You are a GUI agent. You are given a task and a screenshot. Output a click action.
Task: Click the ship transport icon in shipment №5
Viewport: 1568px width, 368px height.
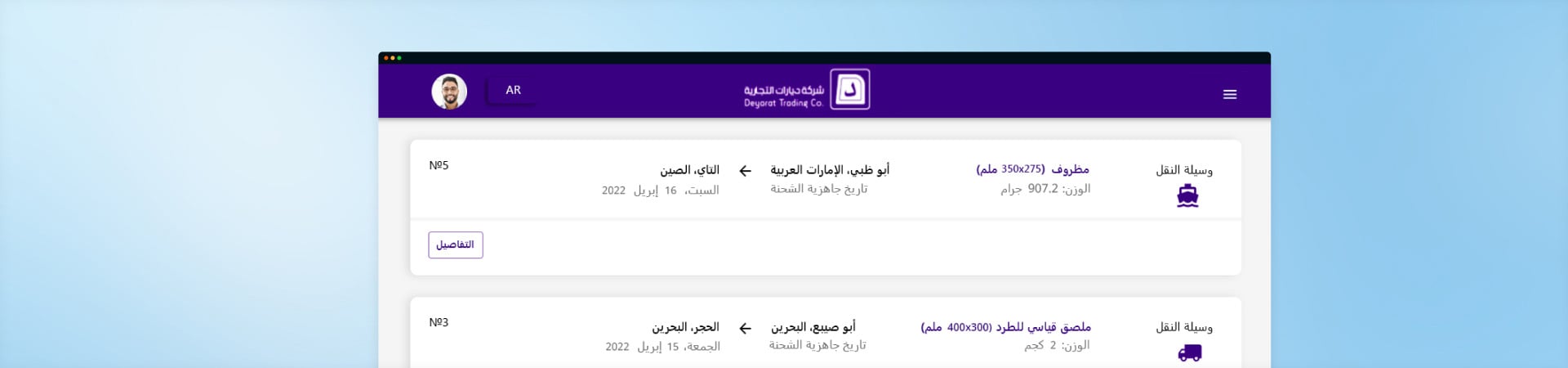click(x=1187, y=196)
